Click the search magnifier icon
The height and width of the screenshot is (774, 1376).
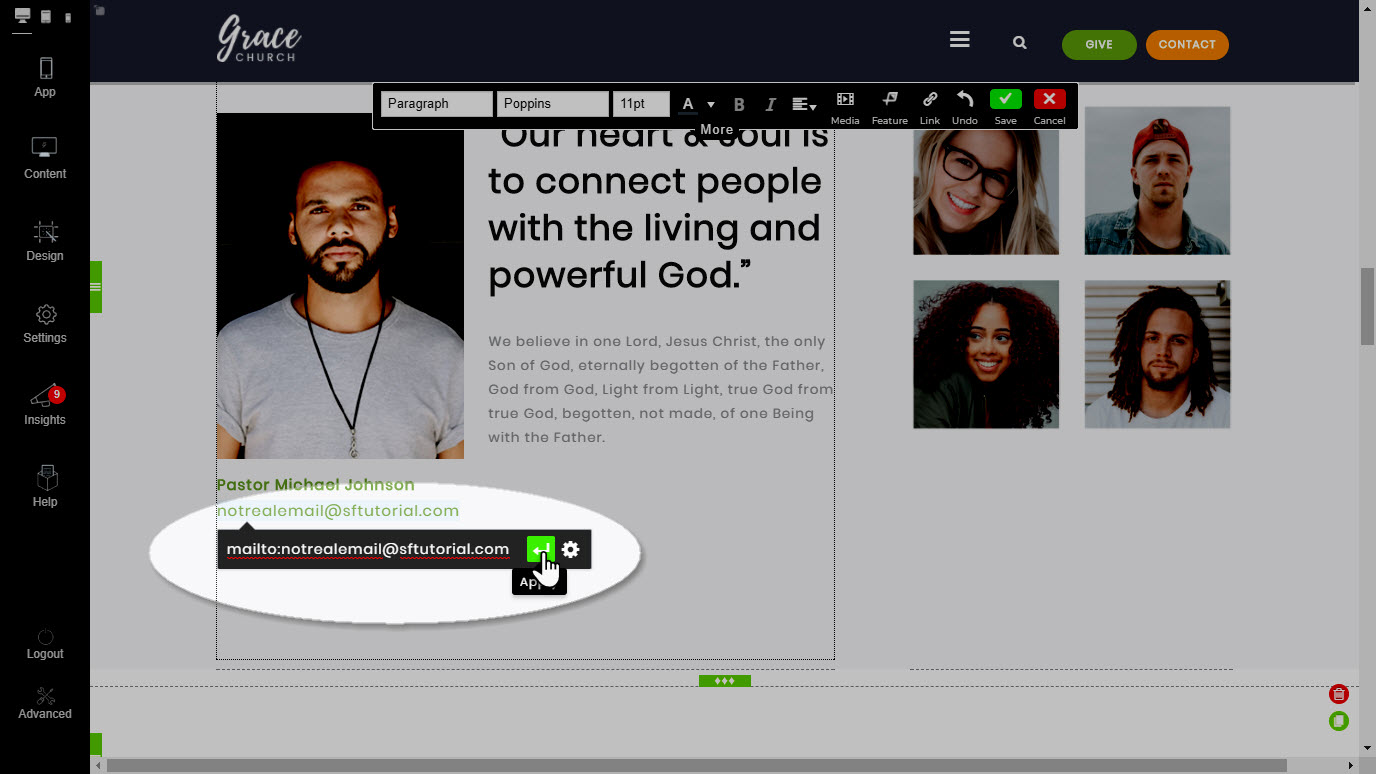(x=1019, y=43)
